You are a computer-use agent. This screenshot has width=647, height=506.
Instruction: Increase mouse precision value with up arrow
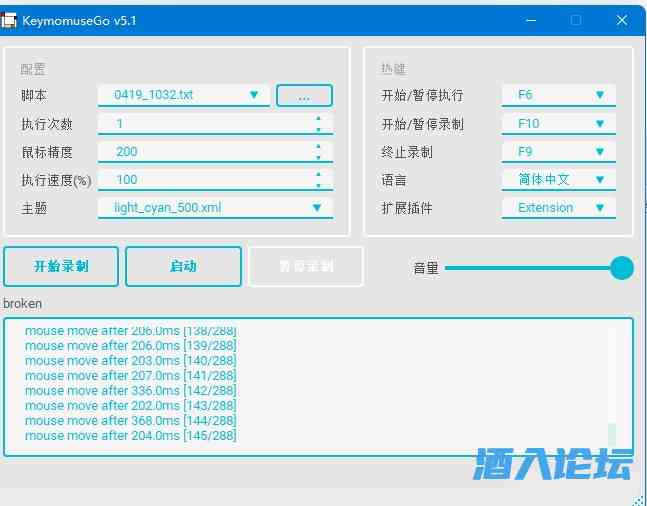[318, 146]
